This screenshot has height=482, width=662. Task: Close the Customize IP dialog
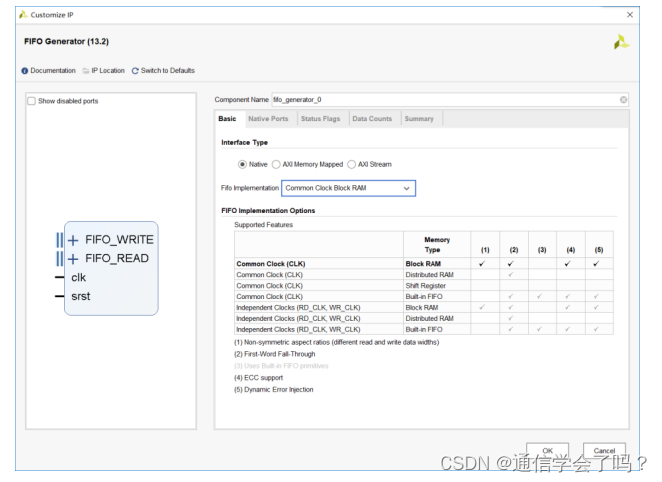tap(629, 15)
